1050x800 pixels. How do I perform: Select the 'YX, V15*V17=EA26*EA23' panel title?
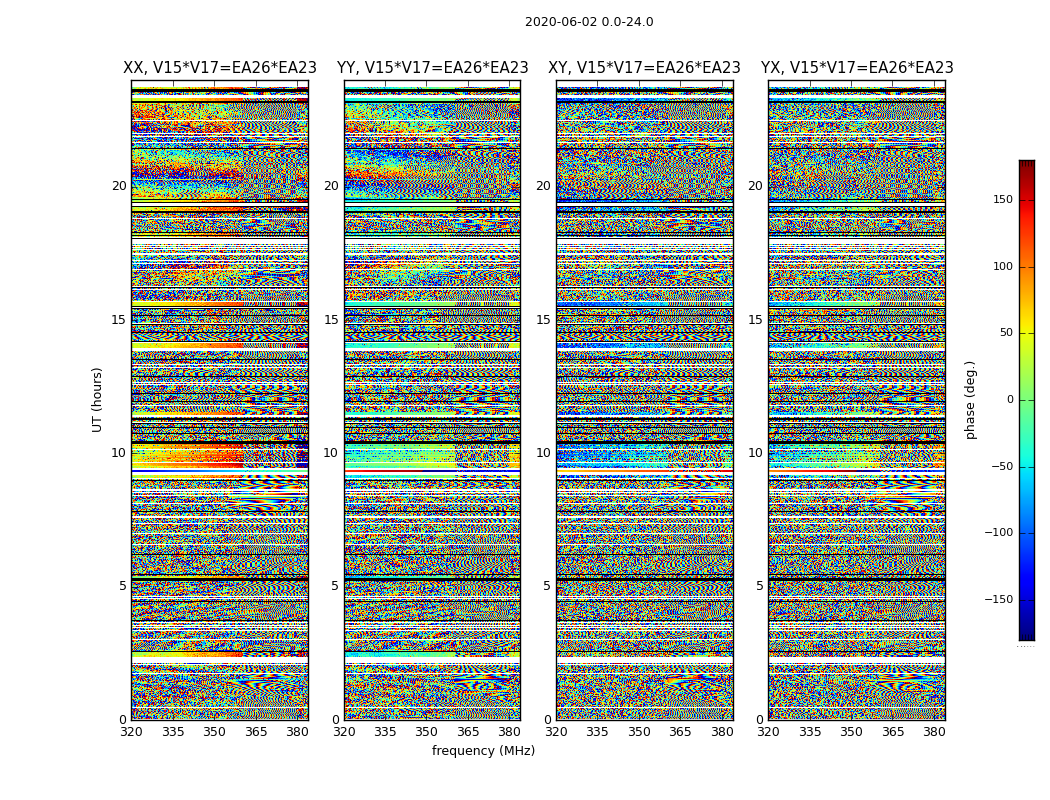[856, 68]
